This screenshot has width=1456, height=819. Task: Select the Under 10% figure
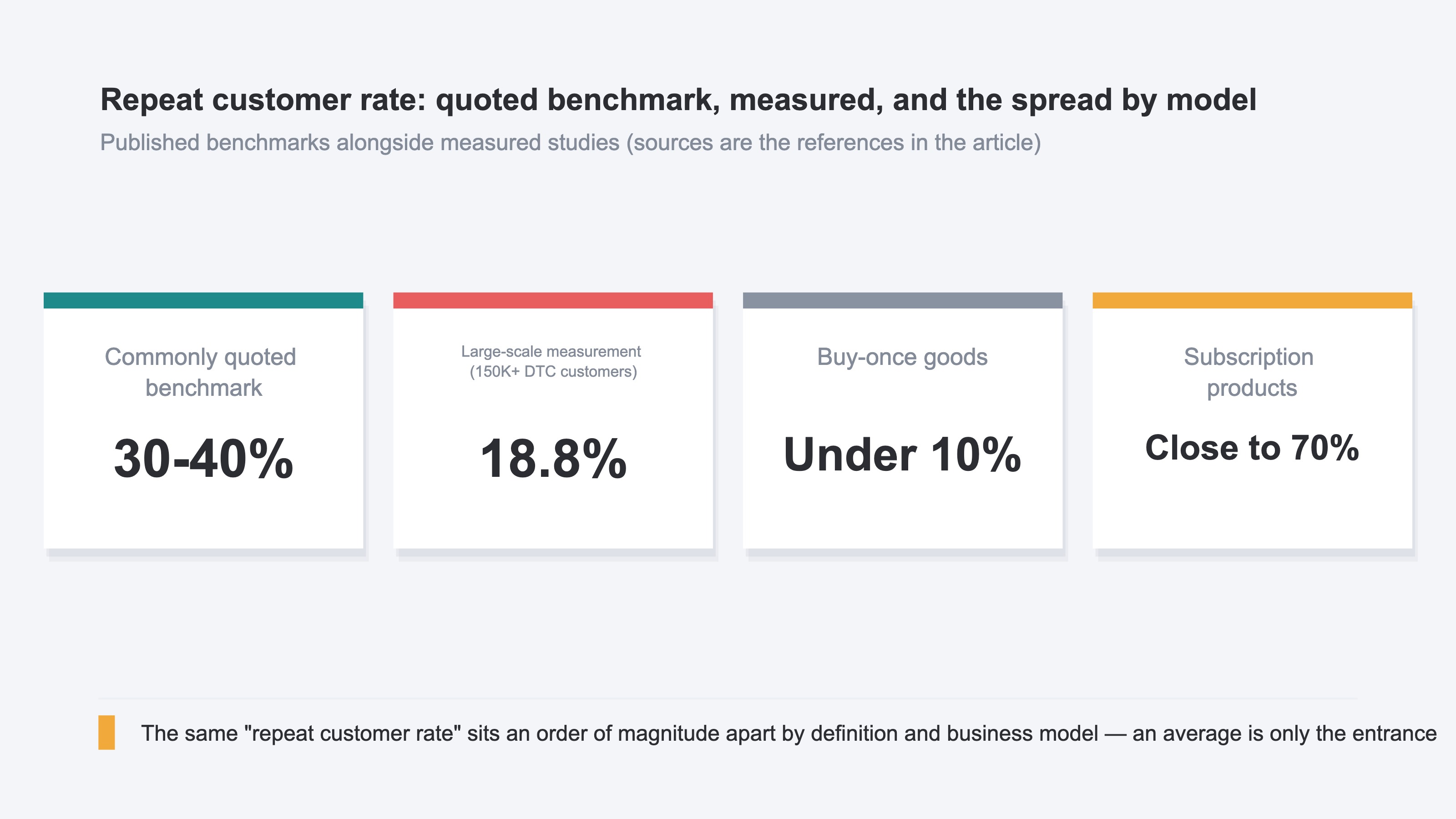point(903,455)
